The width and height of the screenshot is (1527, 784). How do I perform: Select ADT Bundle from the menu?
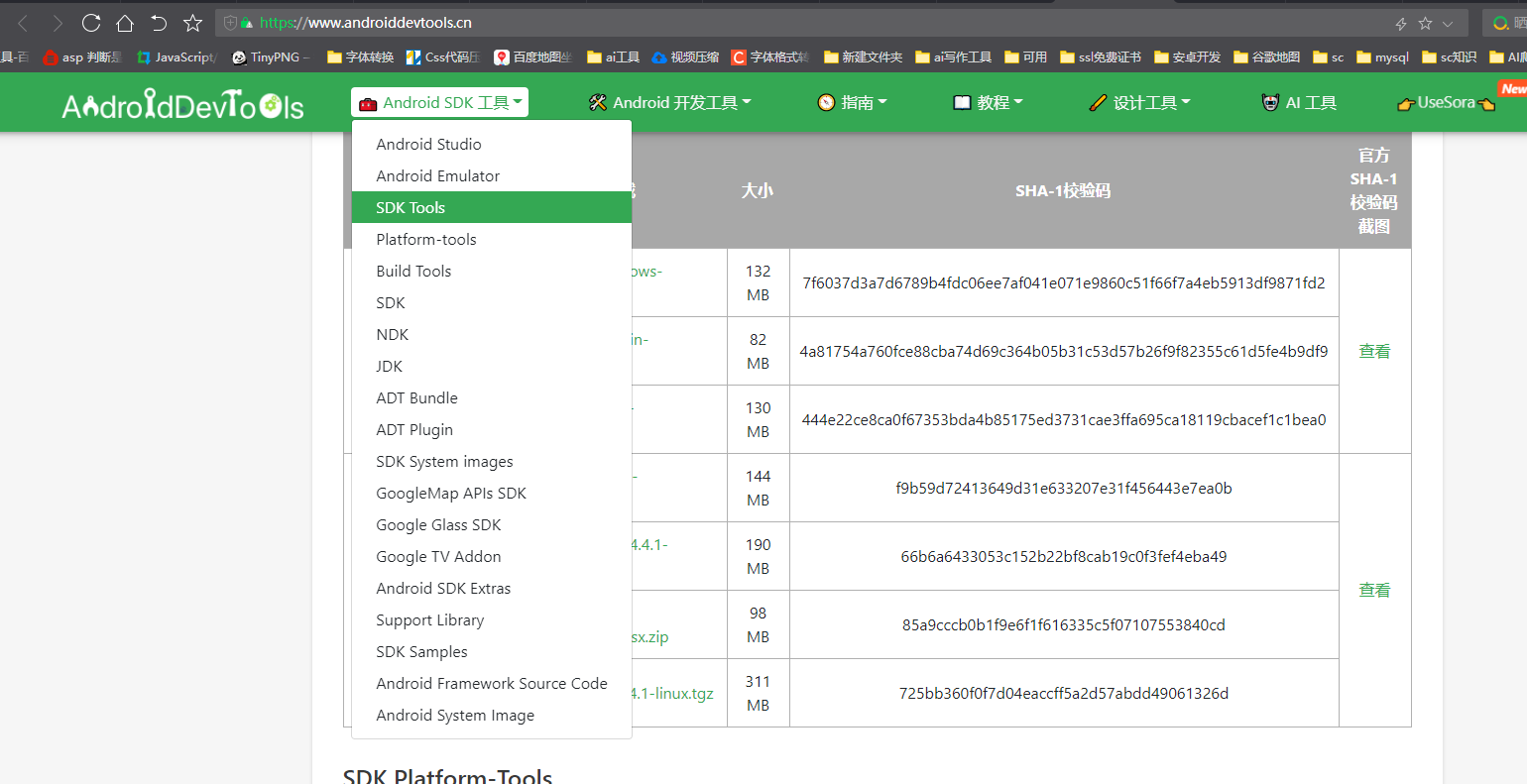[x=492, y=397]
